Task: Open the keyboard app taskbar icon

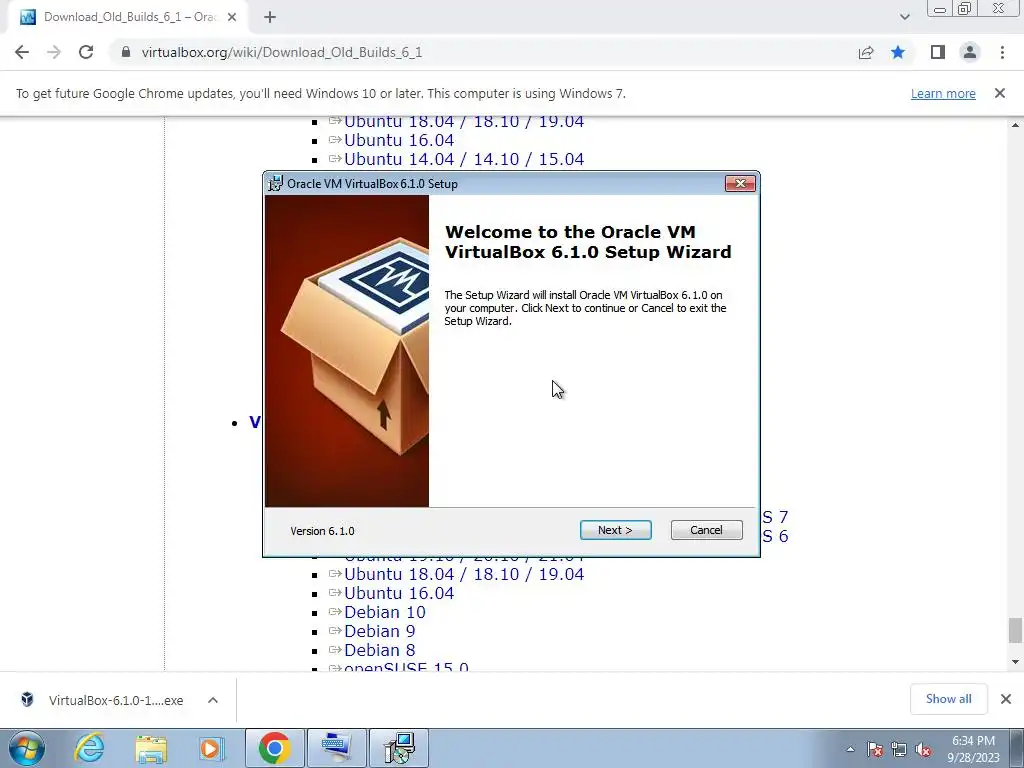Action: [x=337, y=748]
